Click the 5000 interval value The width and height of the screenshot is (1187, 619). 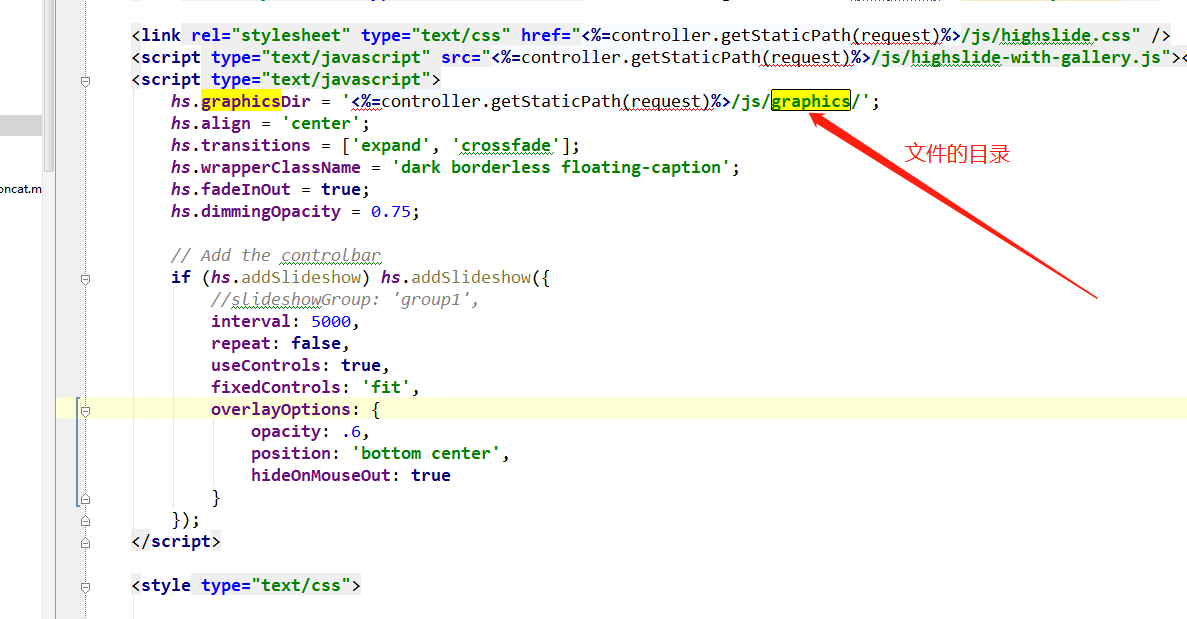(x=331, y=322)
